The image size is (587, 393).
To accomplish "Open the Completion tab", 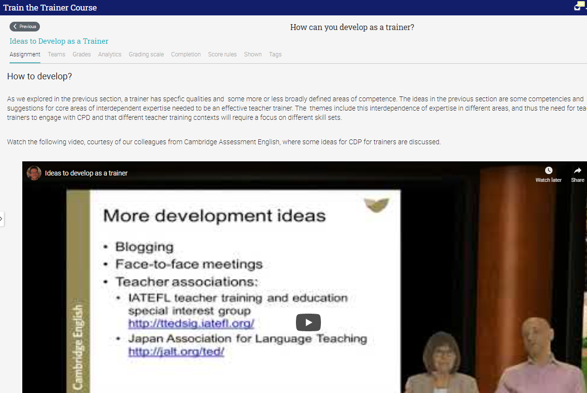I will tap(186, 55).
